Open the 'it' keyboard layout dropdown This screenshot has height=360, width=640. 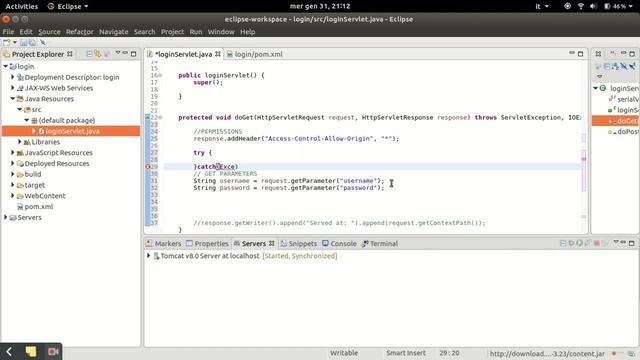[542, 6]
